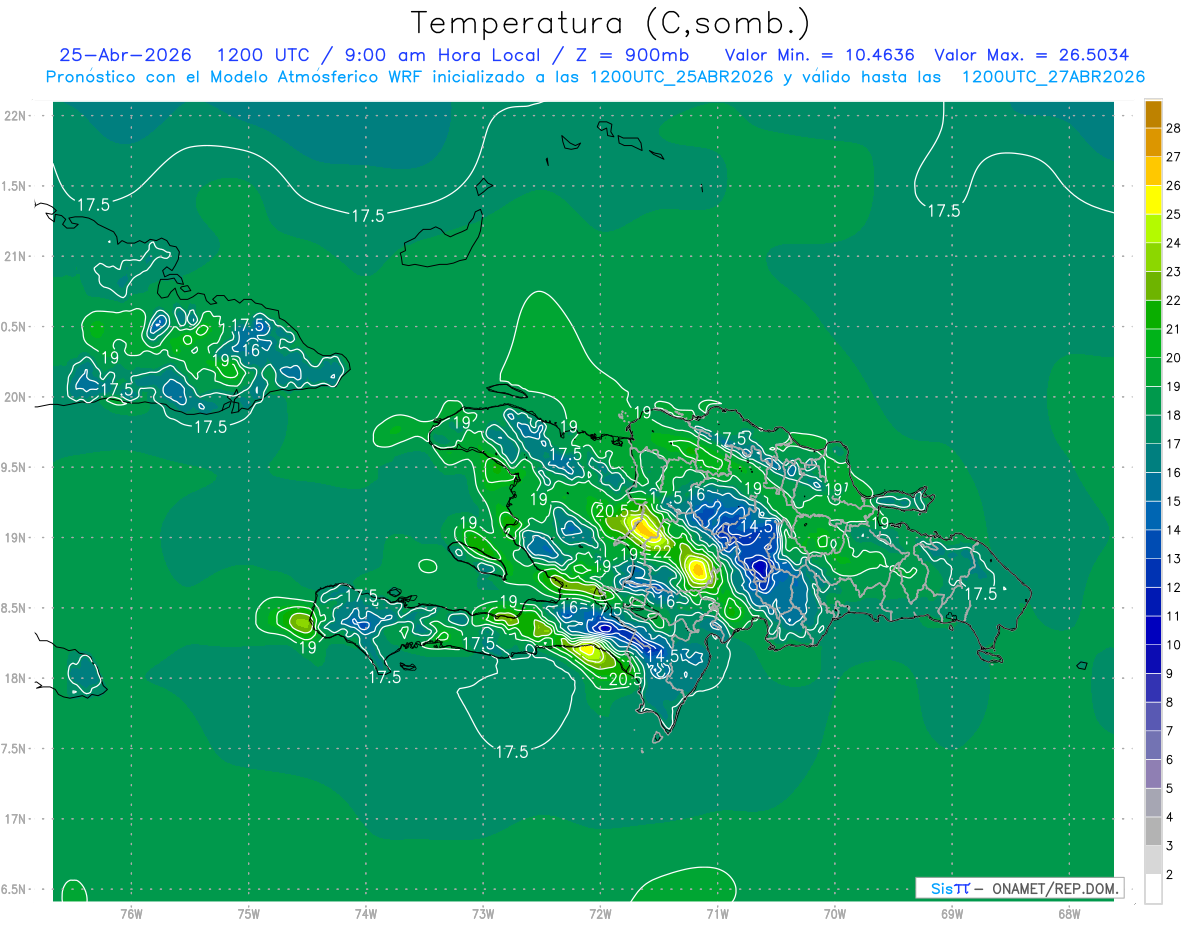Click the Valor Max. = 26.5034 text
The height and width of the screenshot is (927, 1200).
[x=1031, y=56]
